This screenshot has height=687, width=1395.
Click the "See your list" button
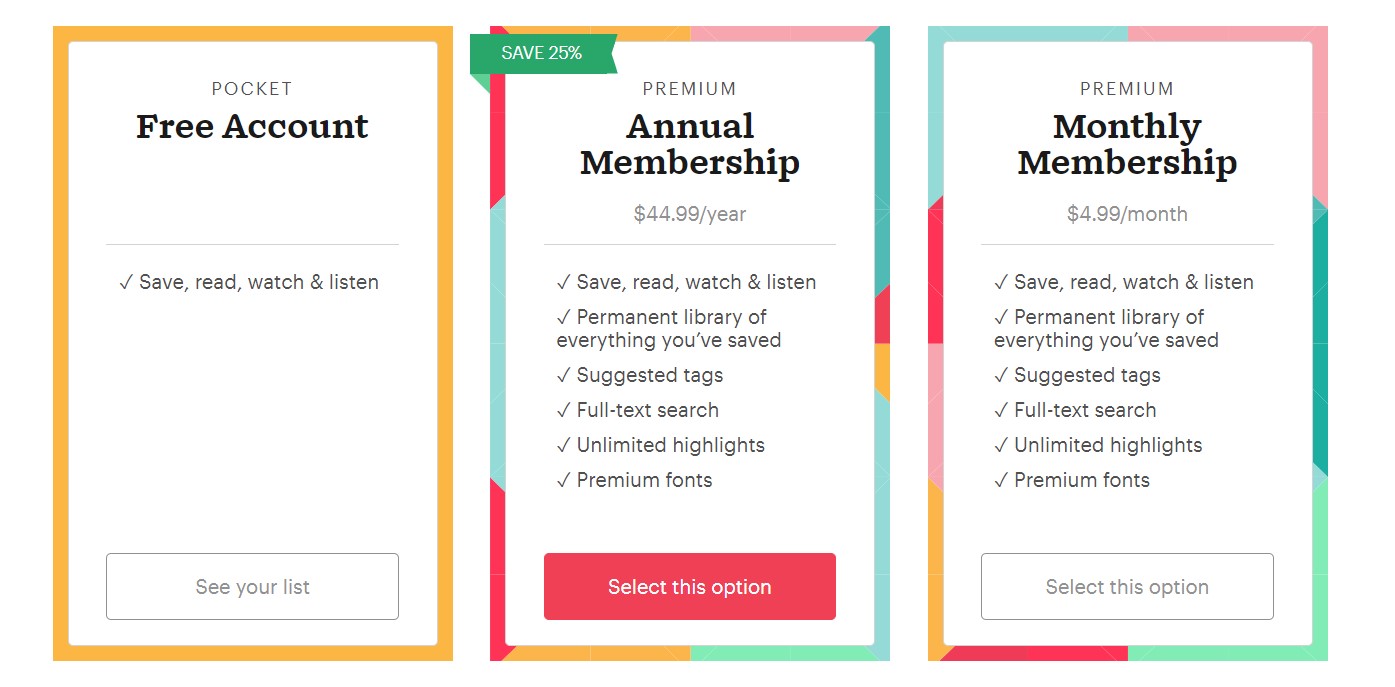252,587
